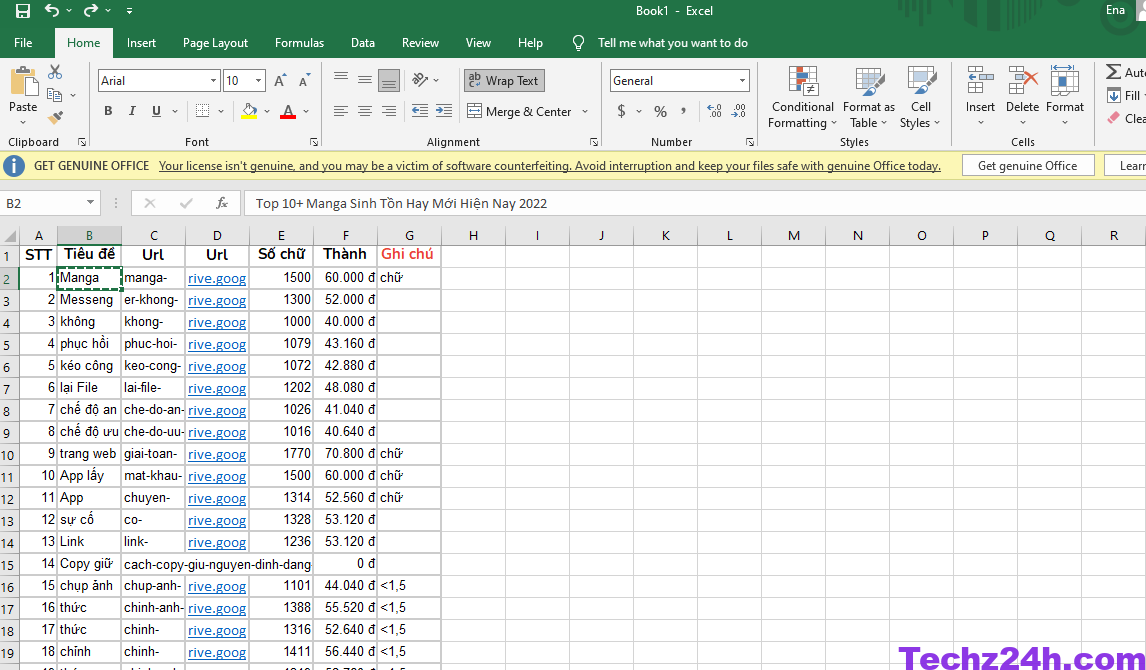Expand Merge & Center options arrow

(x=585, y=112)
